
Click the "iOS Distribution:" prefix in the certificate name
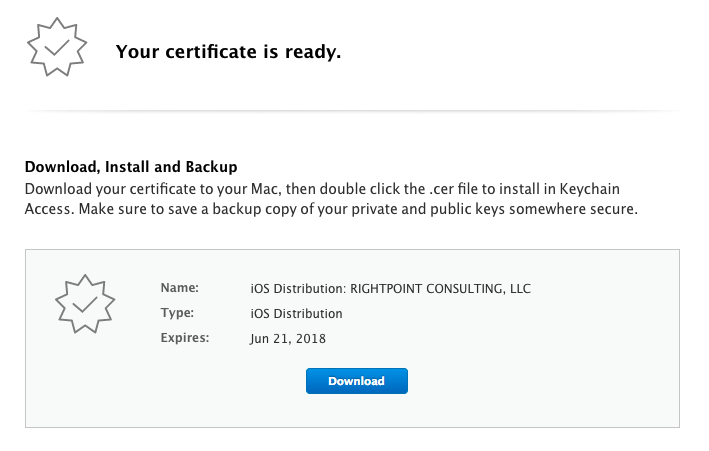point(297,289)
